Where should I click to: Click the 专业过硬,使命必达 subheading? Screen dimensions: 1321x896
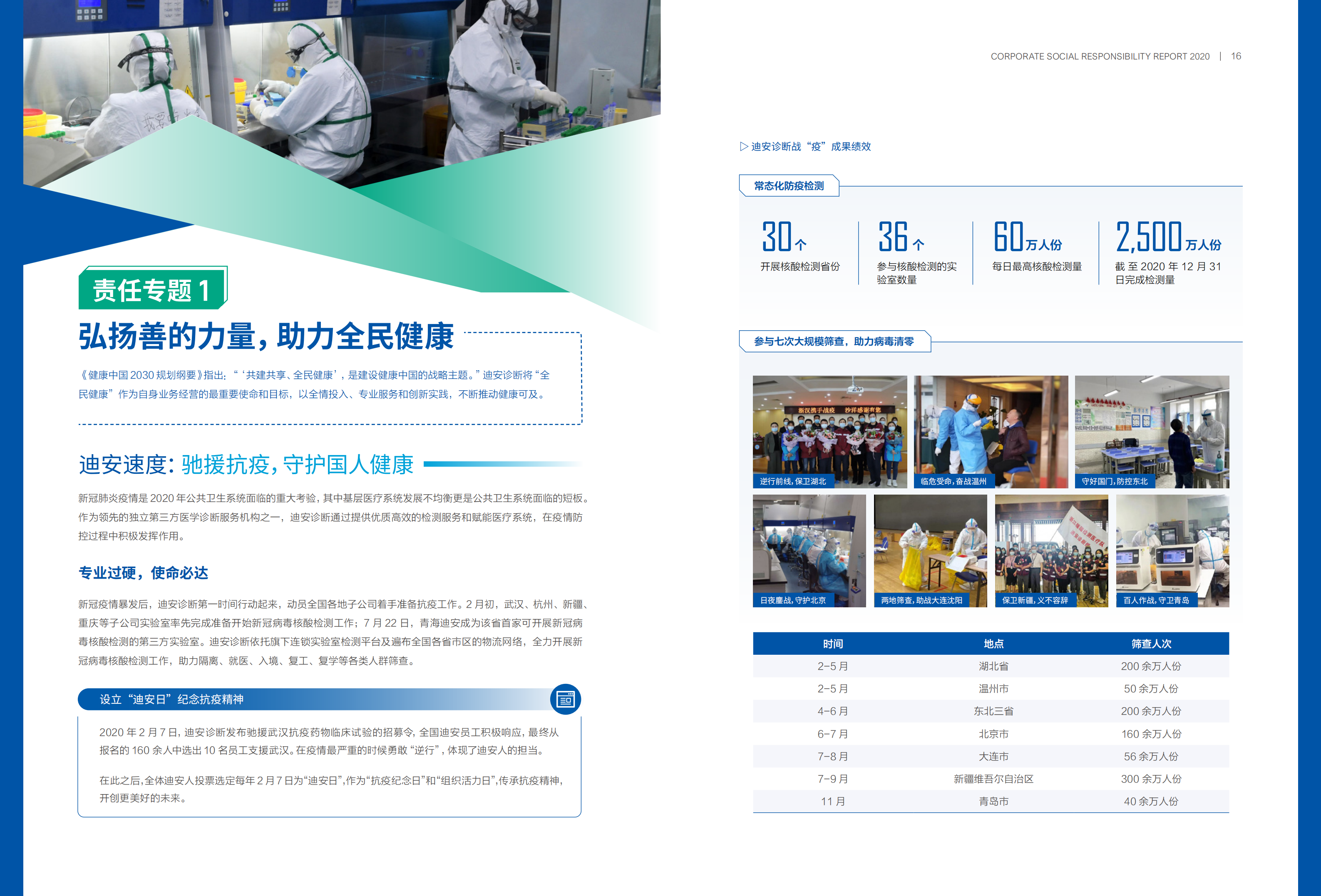[143, 573]
